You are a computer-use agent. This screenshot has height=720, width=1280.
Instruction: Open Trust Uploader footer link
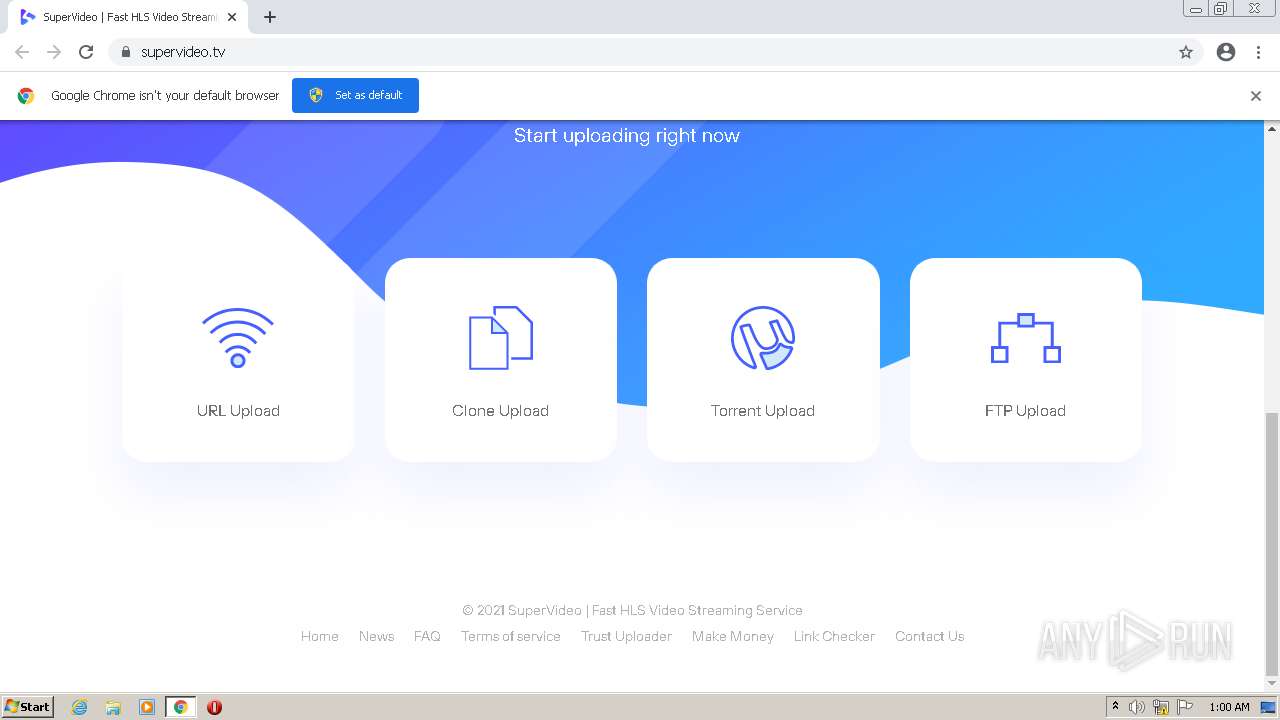coord(627,636)
